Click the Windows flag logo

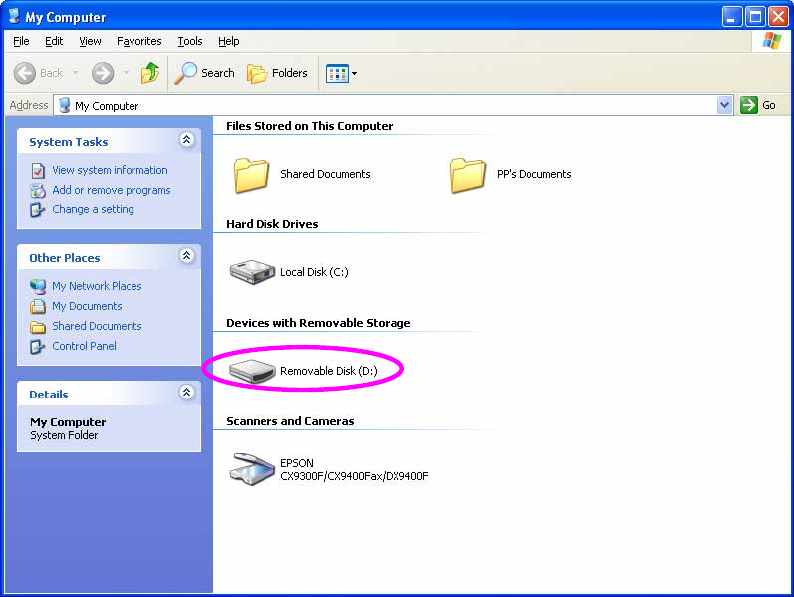click(771, 41)
